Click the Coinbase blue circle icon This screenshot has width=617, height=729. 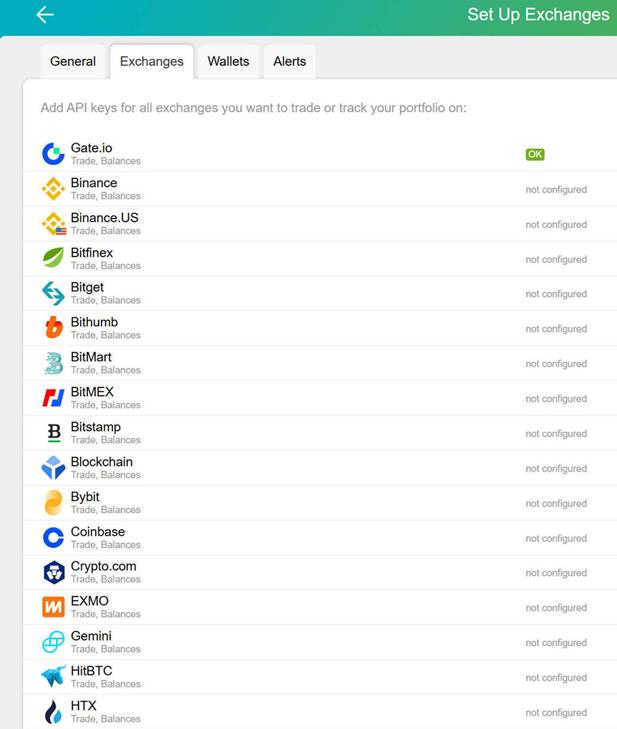(x=53, y=537)
